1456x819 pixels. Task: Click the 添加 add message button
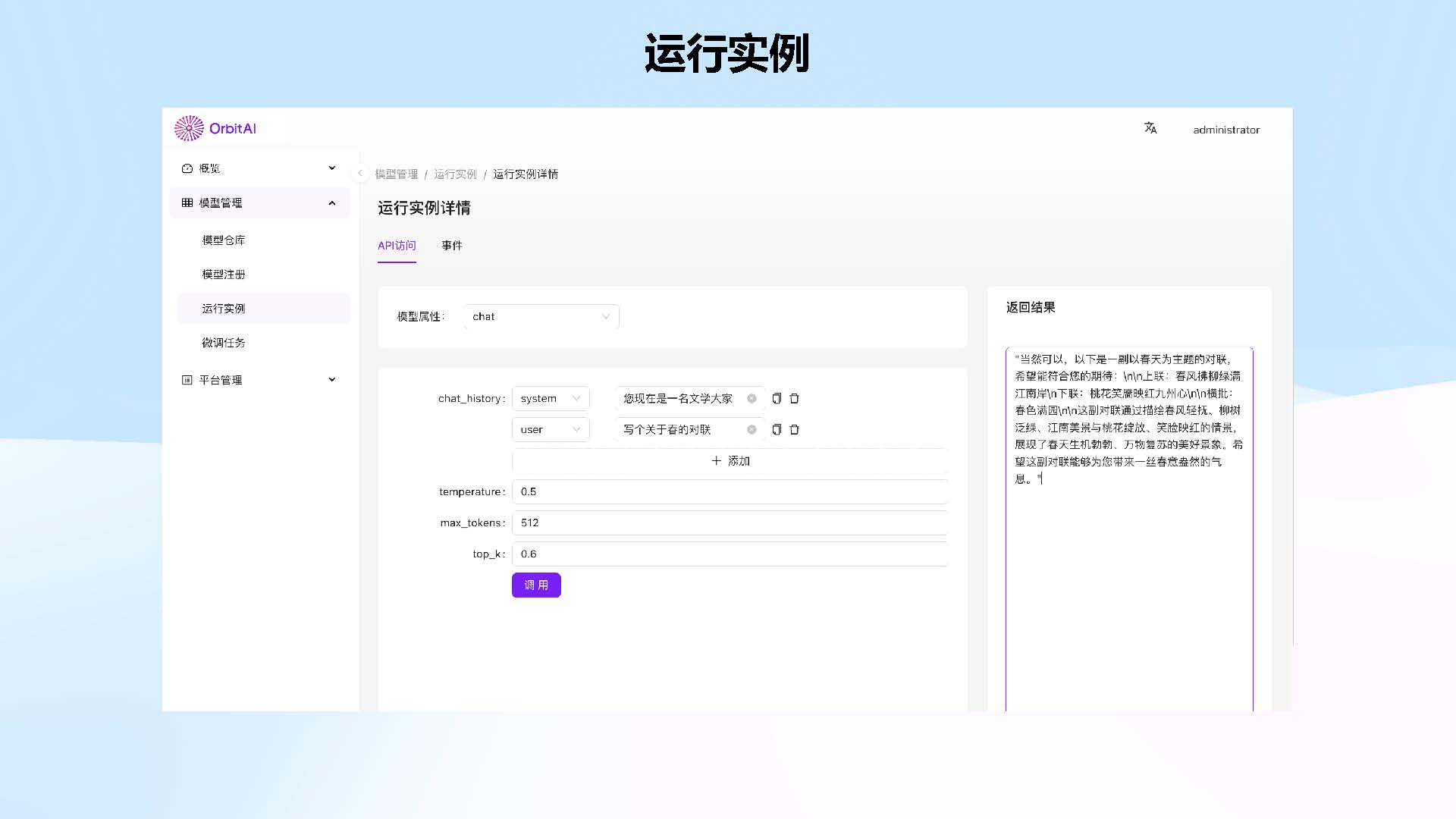(730, 461)
